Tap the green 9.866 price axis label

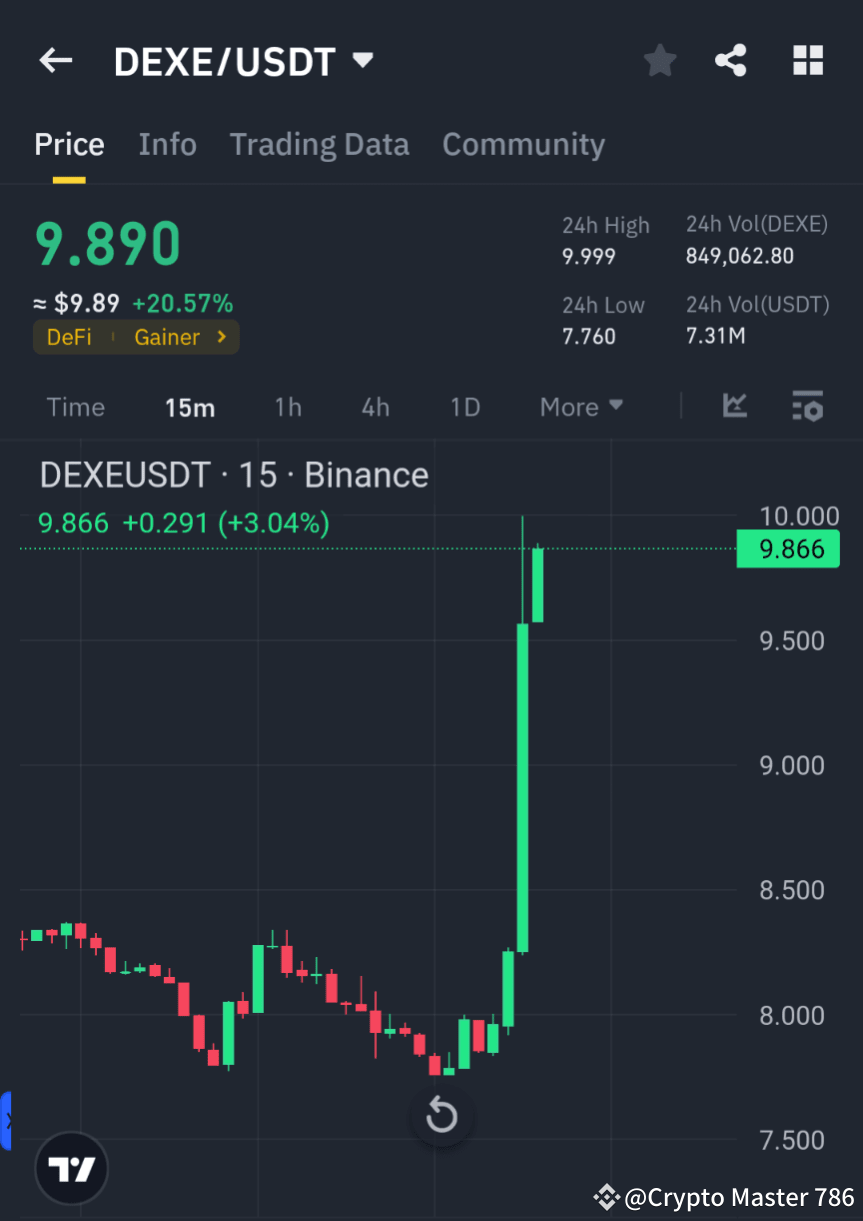(x=787, y=548)
